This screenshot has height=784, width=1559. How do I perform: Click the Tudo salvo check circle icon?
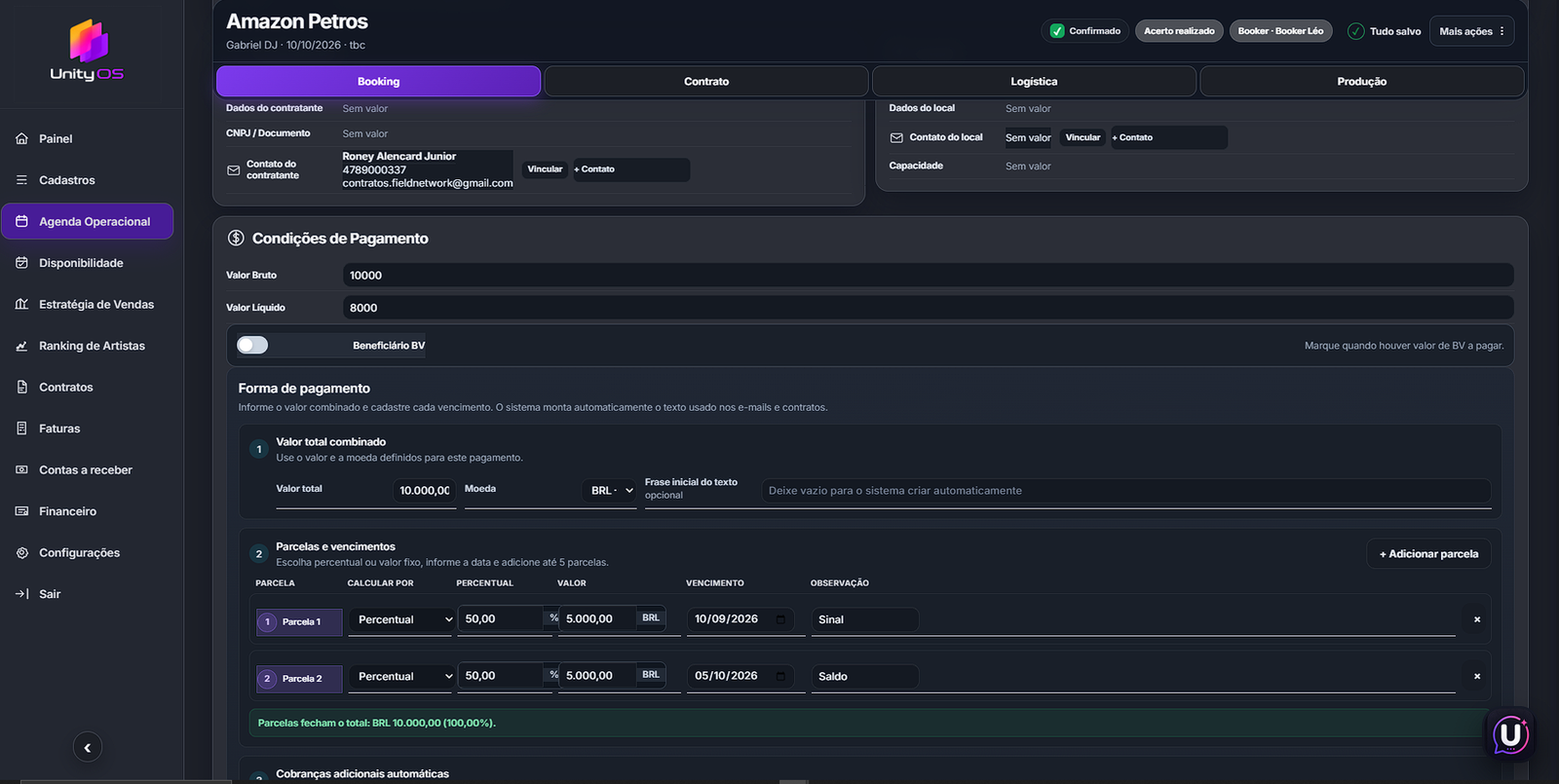(x=1355, y=31)
